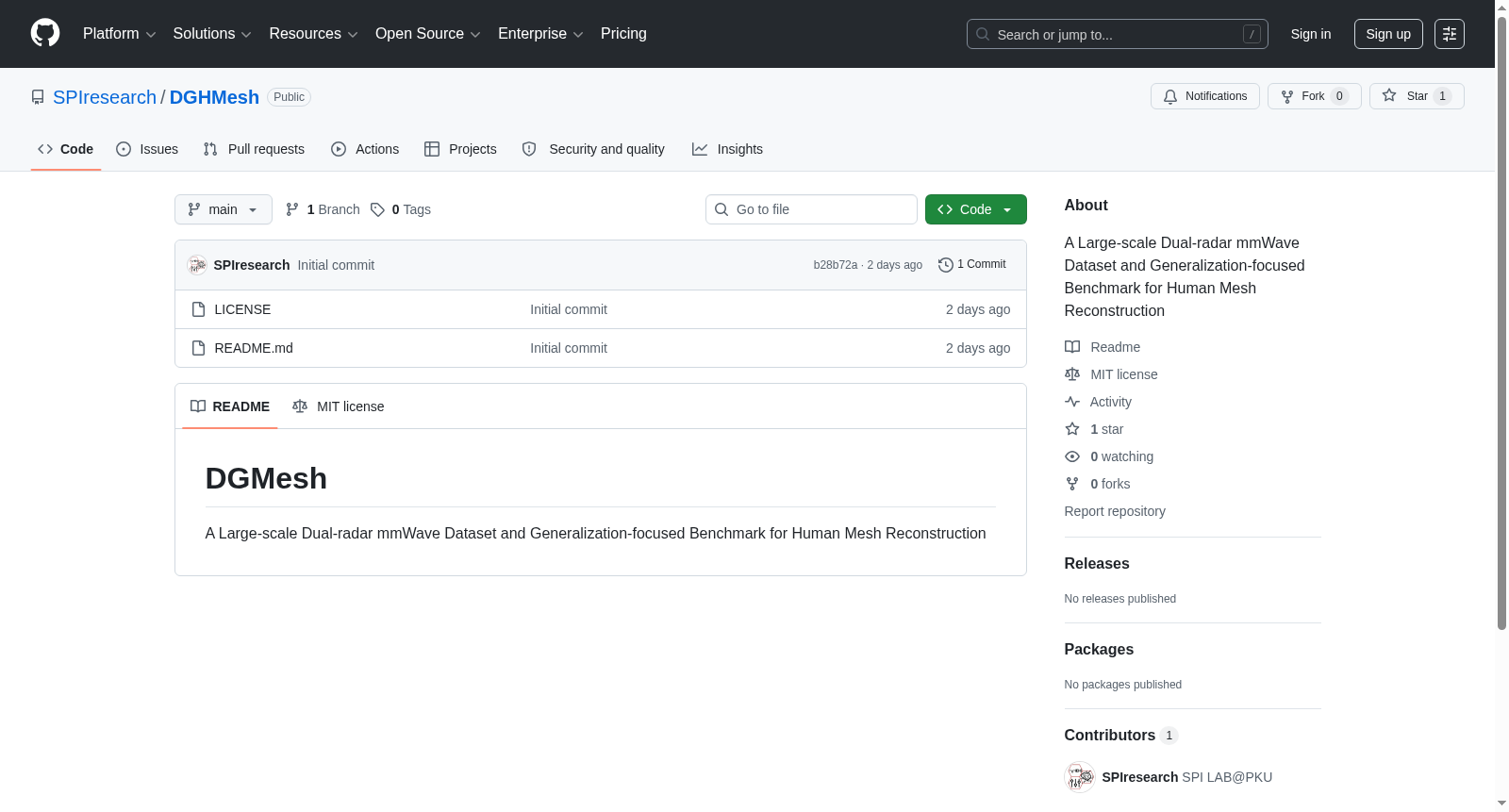Image resolution: width=1509 pixels, height=812 pixels.
Task: Open the Pricing page
Action: pos(623,34)
